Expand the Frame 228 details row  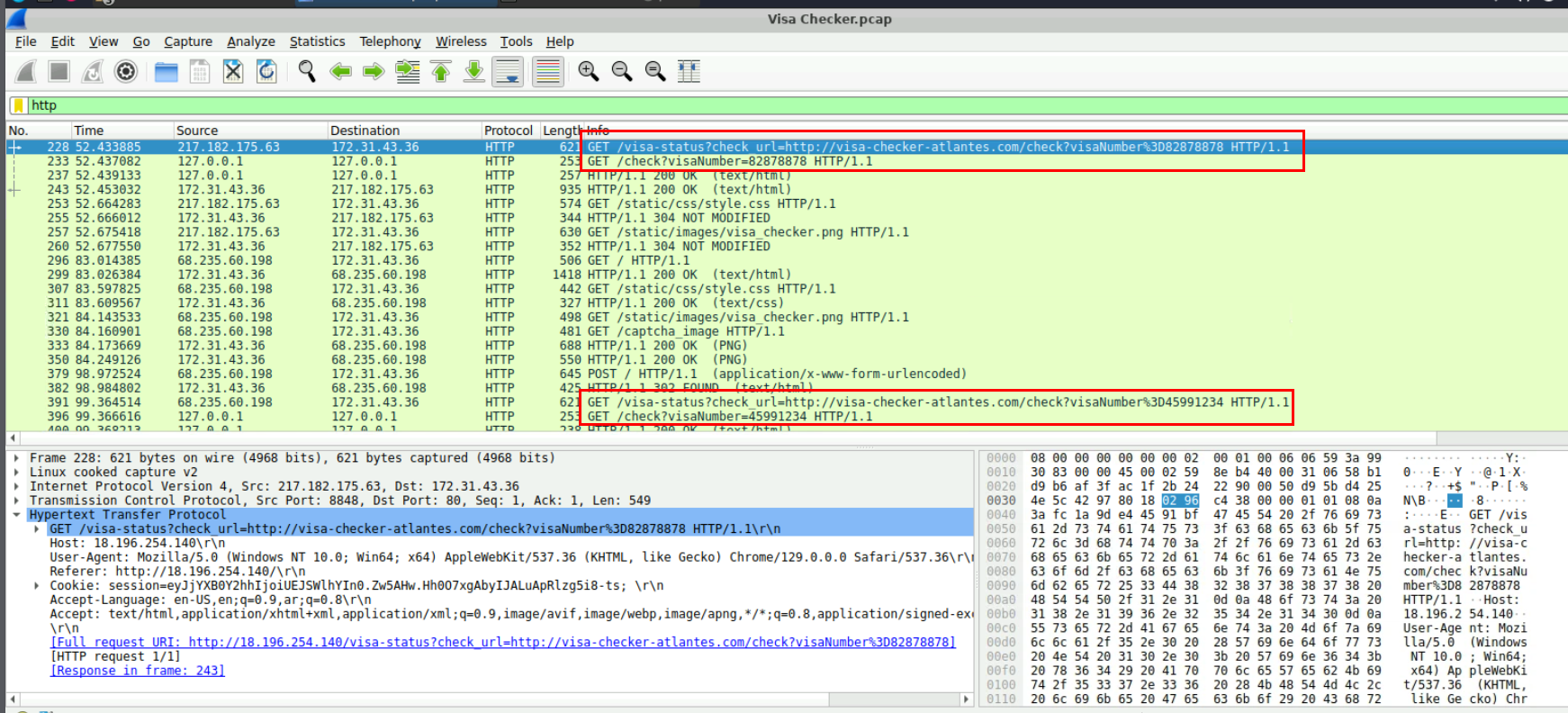click(x=17, y=458)
